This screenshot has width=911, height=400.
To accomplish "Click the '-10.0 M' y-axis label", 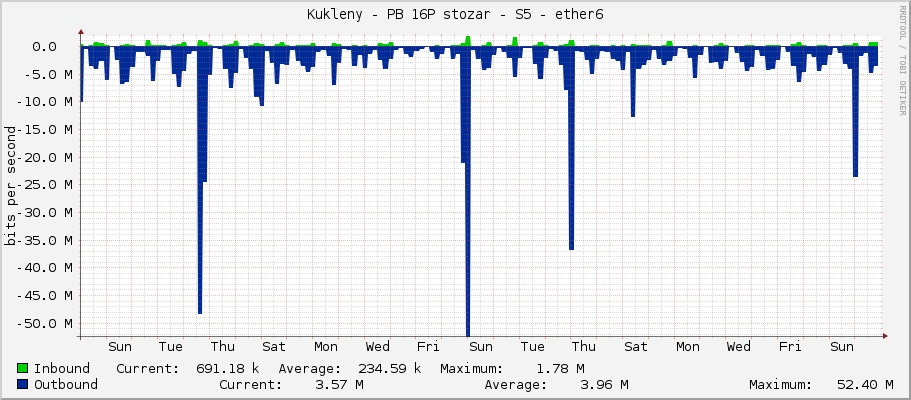I will tap(44, 102).
